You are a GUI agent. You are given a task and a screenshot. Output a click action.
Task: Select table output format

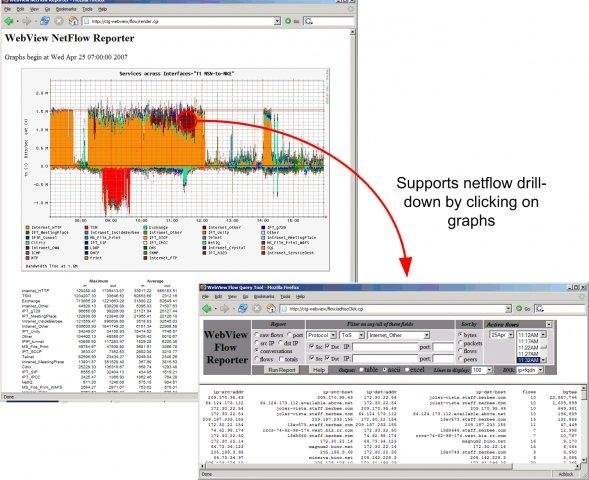[361, 370]
